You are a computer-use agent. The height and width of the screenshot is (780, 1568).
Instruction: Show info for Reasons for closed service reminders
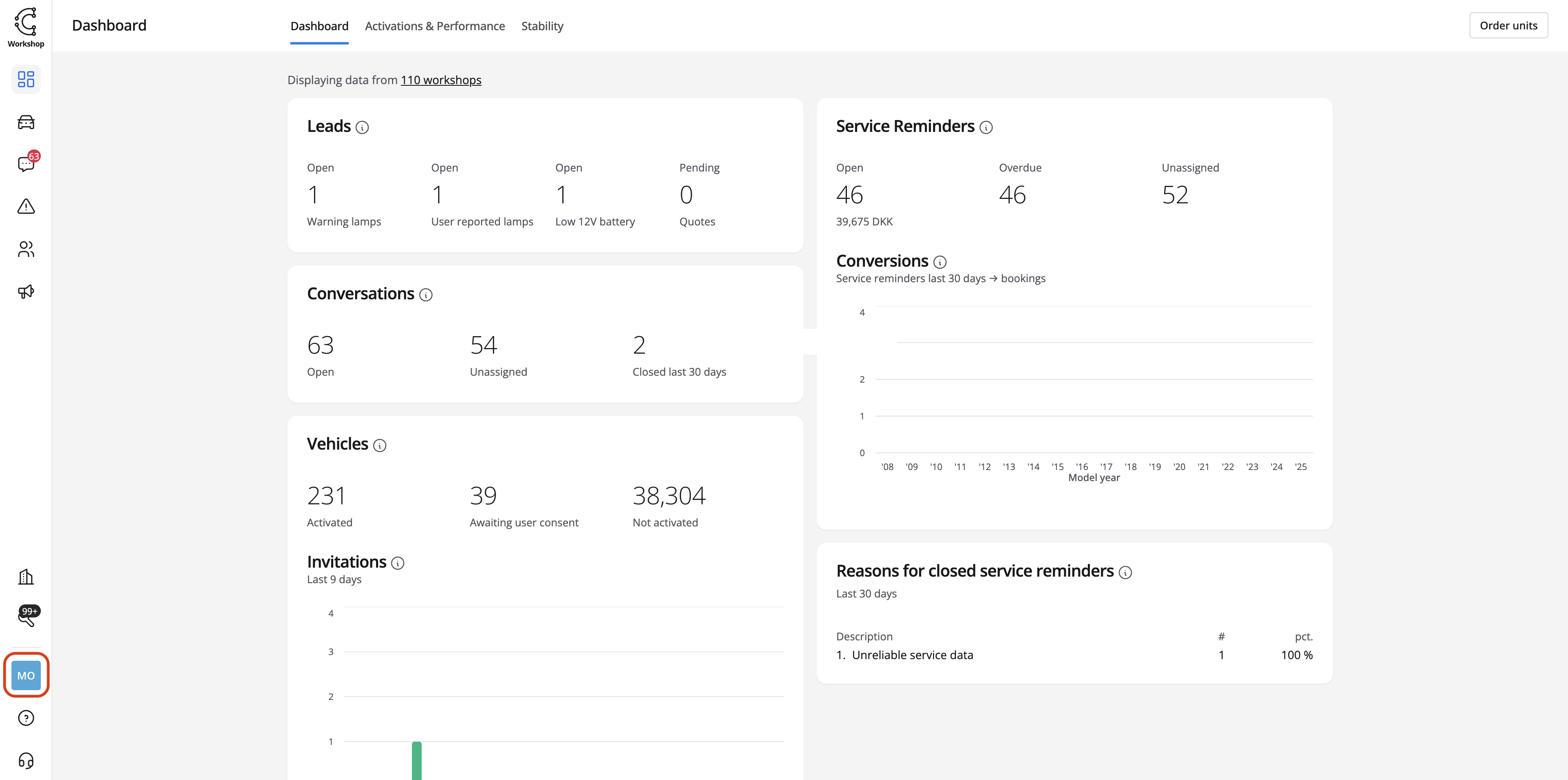click(1125, 573)
